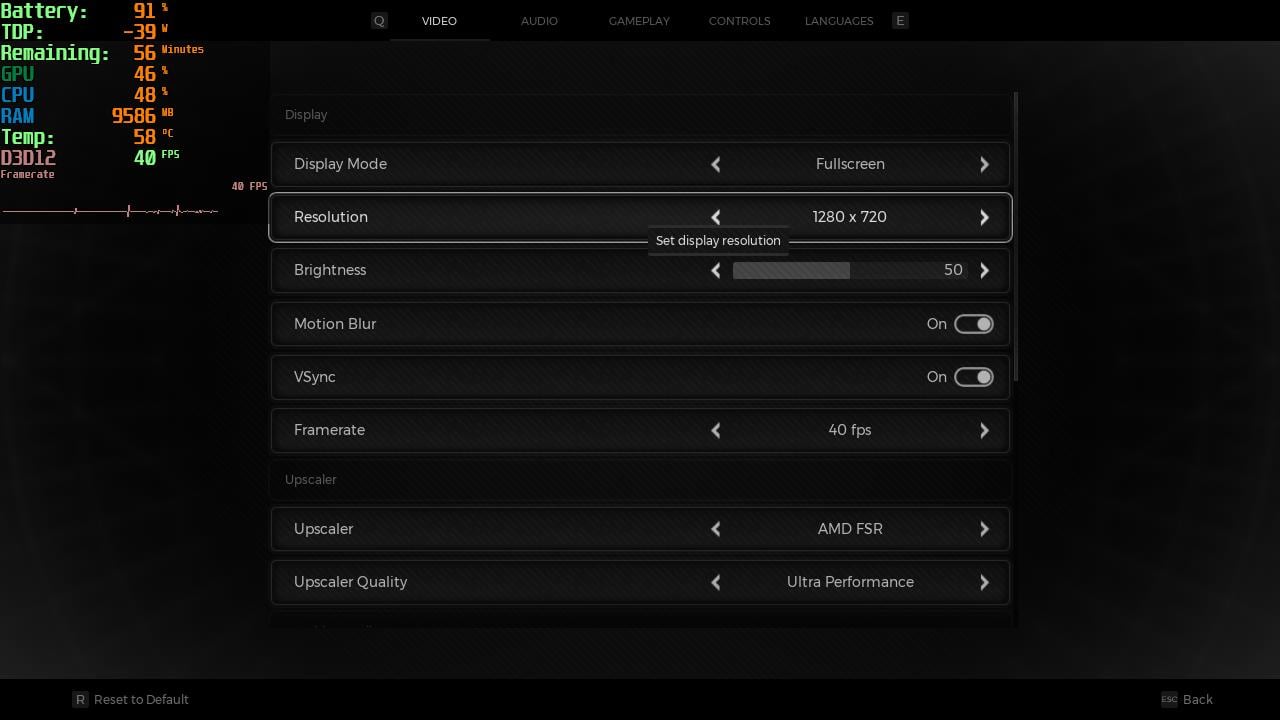Screen dimensions: 1280x720
Task: Click the settings list scrollbar
Action: tap(1016, 236)
